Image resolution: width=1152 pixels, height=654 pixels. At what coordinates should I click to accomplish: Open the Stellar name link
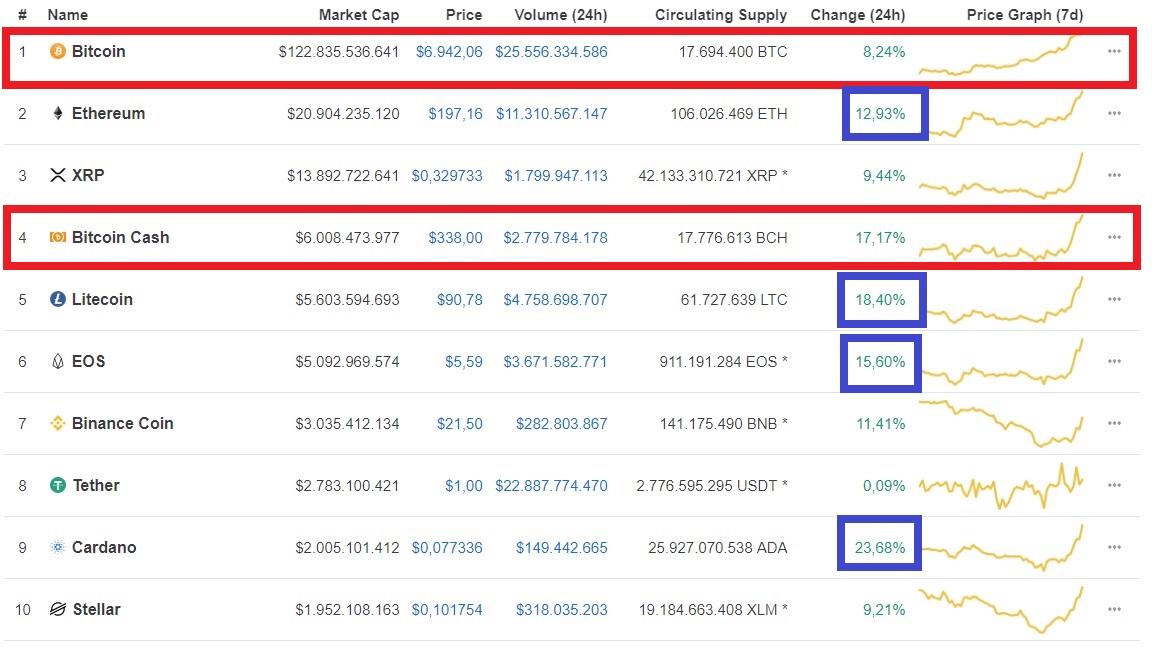[x=96, y=609]
